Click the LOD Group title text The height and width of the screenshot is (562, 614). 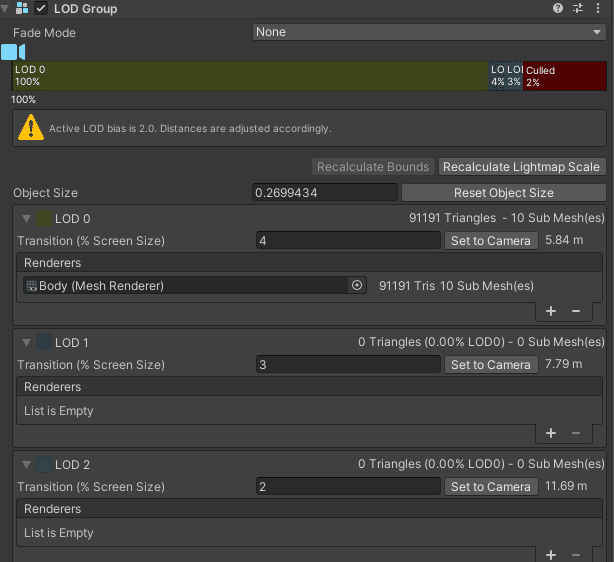click(85, 9)
